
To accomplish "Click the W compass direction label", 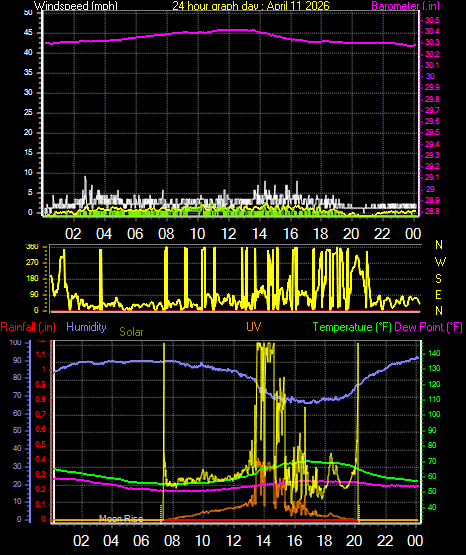I will (440, 262).
